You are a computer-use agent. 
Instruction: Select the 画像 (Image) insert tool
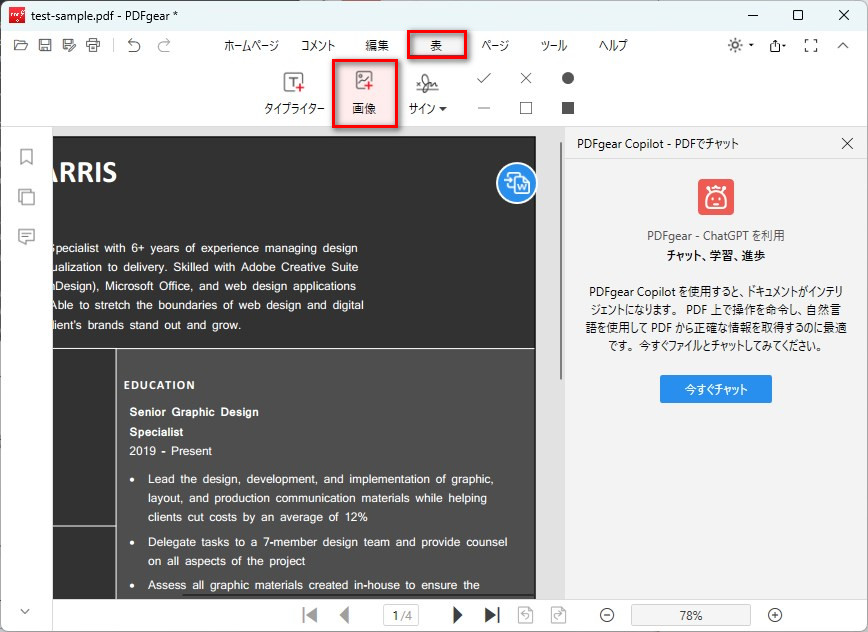coord(364,93)
